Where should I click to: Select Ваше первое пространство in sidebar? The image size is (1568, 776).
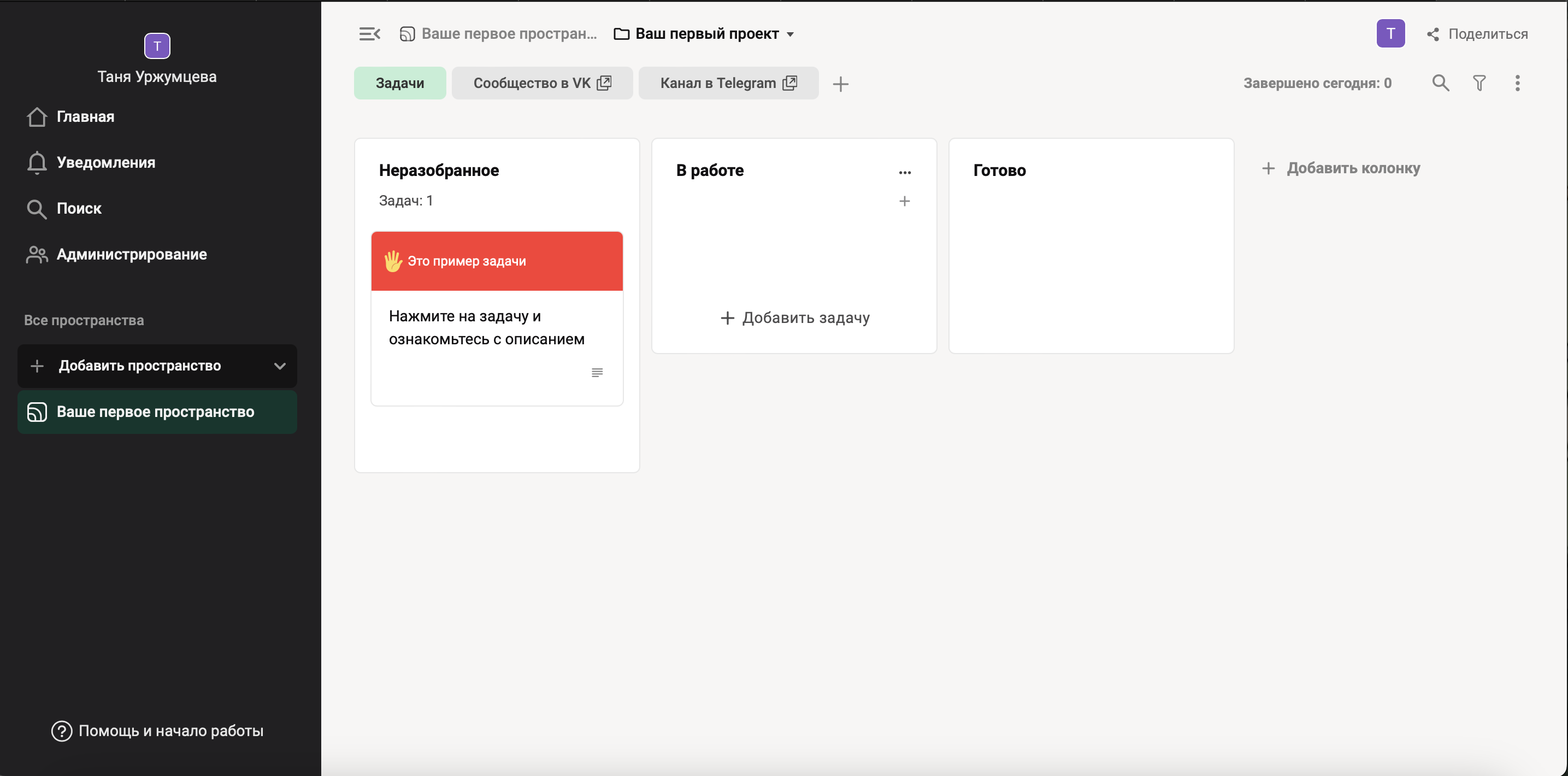pyautogui.click(x=156, y=412)
